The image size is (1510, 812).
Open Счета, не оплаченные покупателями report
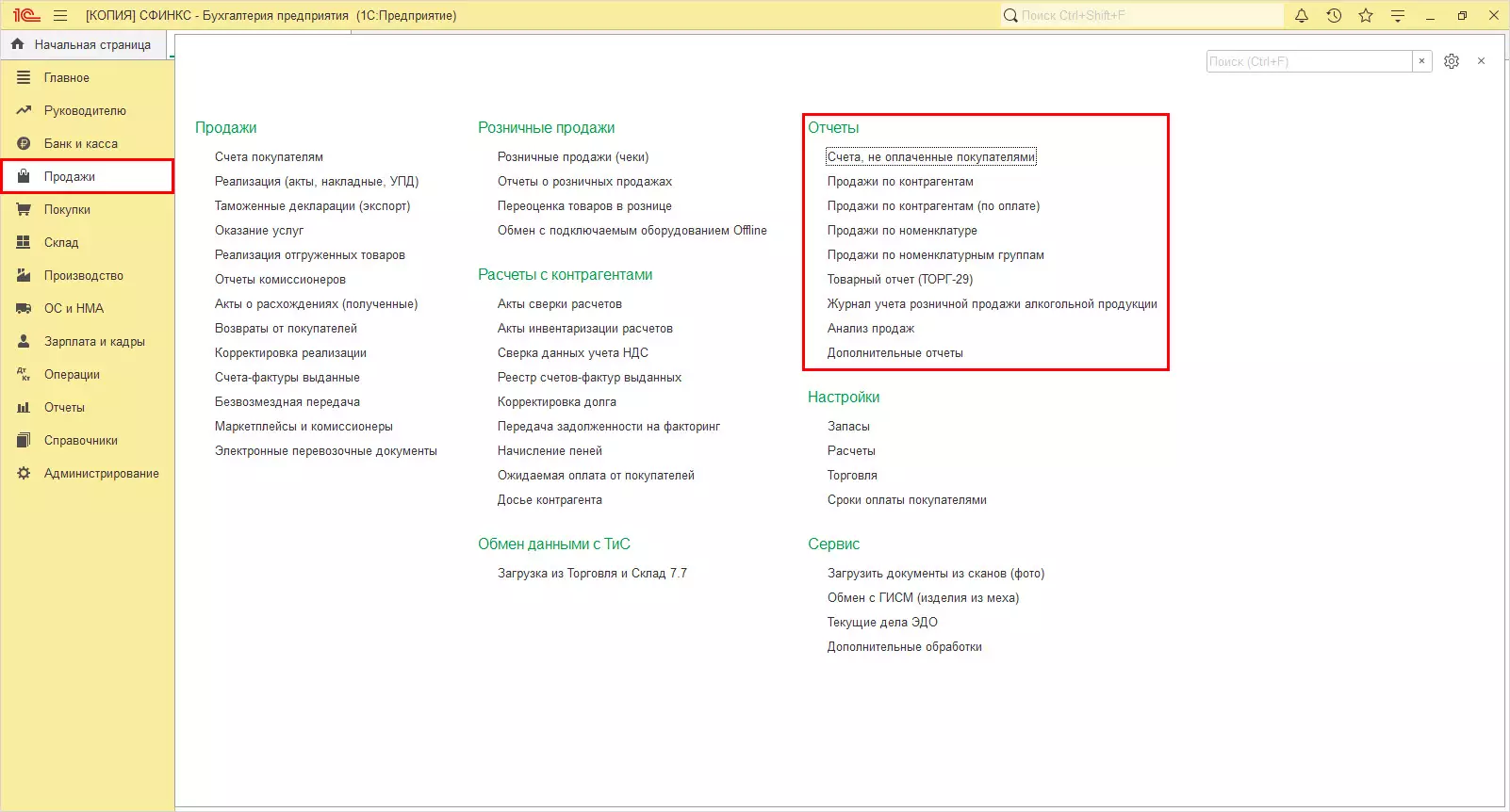931,156
